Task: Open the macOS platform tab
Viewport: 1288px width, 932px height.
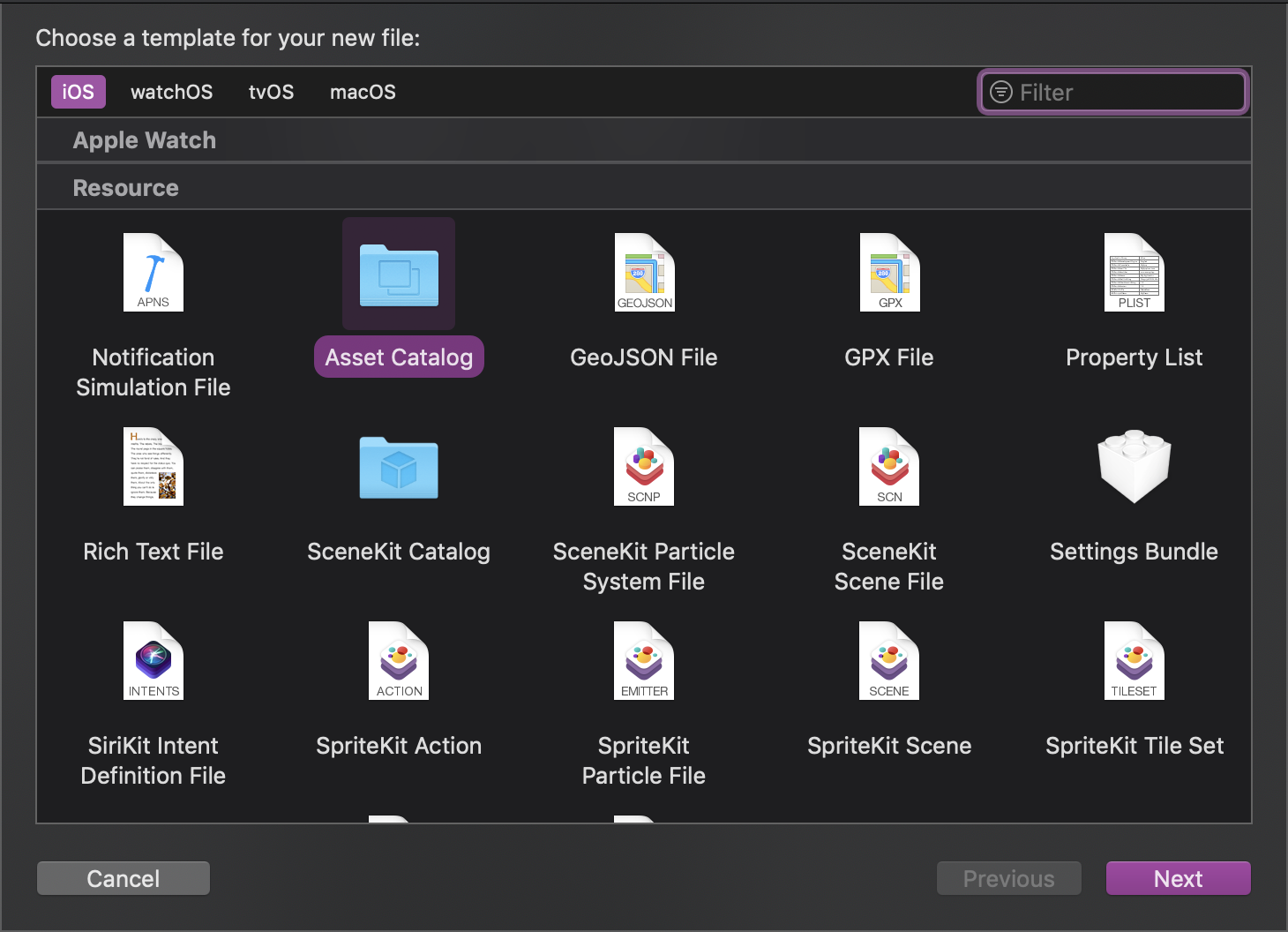Action: (x=363, y=92)
